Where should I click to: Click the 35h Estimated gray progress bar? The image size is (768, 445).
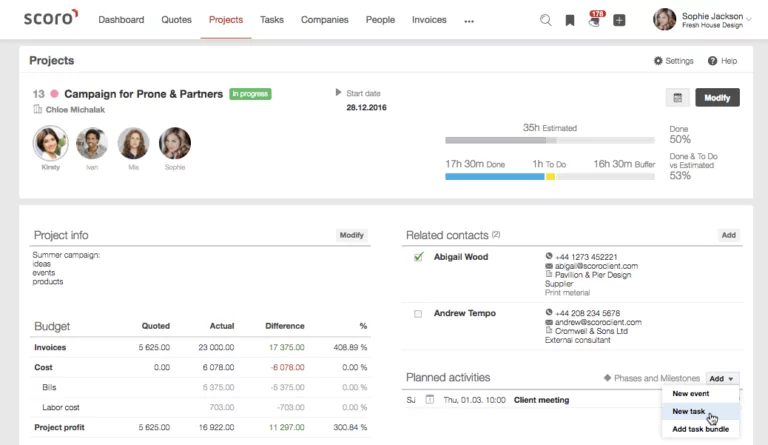(x=550, y=141)
